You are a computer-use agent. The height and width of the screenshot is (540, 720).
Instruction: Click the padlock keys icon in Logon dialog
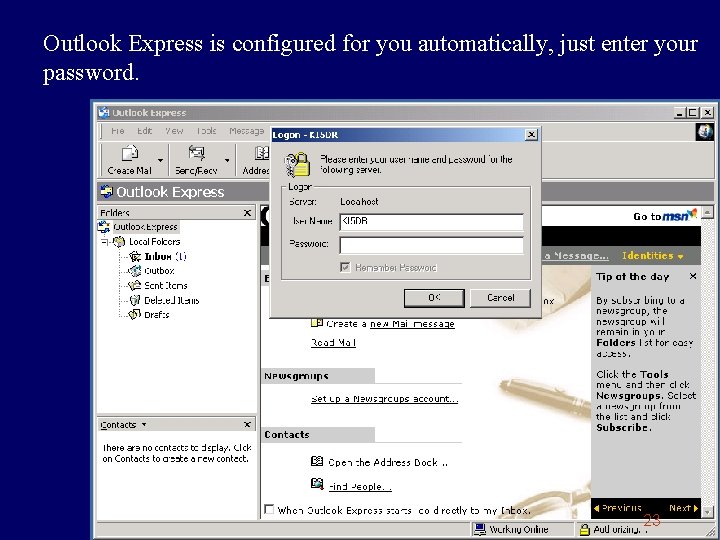click(298, 164)
